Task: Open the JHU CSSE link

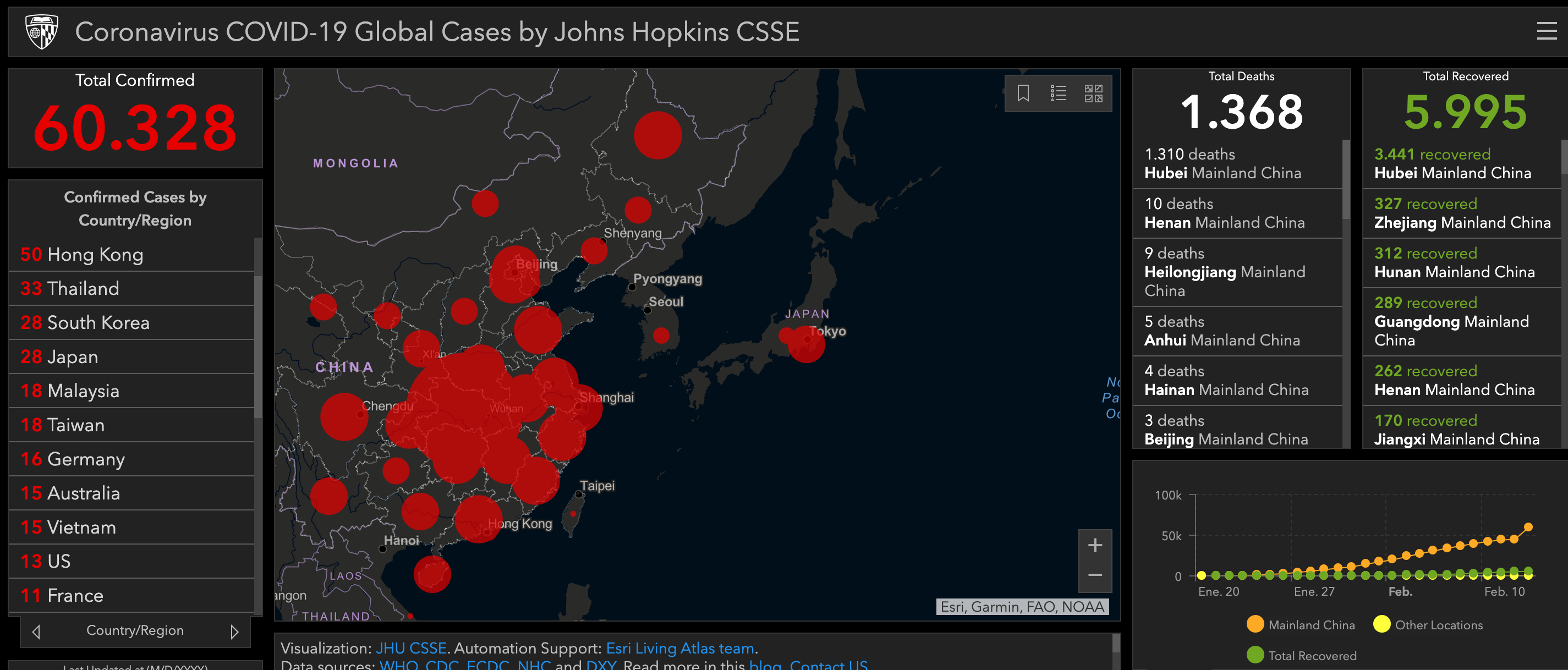Action: pyautogui.click(x=411, y=648)
